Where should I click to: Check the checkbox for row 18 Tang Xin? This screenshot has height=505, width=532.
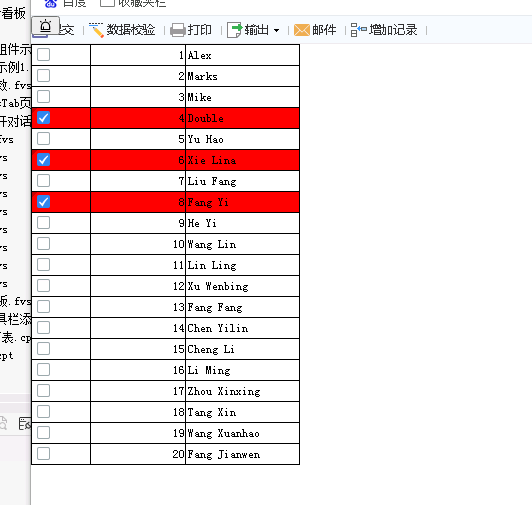point(43,412)
